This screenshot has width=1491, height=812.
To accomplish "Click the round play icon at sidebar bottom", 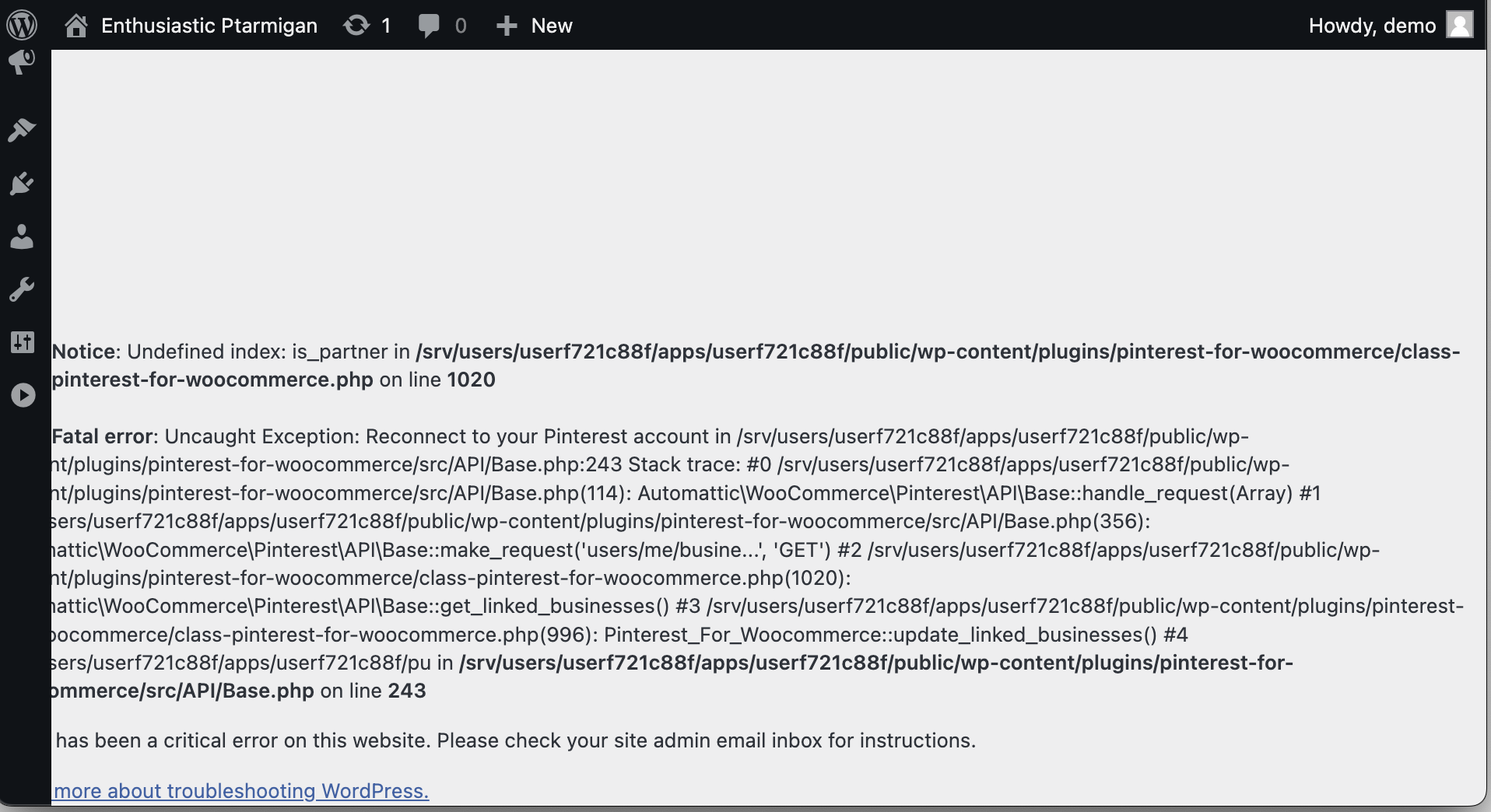I will [23, 395].
